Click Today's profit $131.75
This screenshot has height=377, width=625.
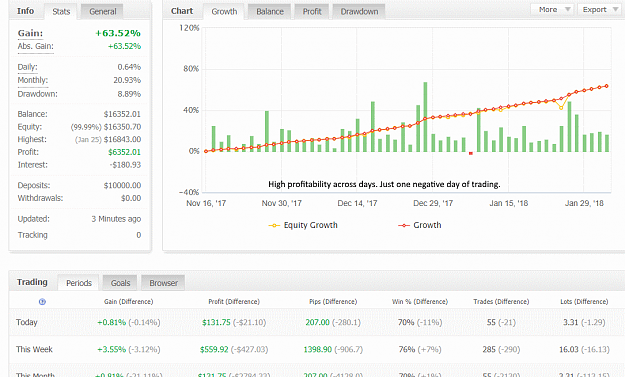click(216, 322)
